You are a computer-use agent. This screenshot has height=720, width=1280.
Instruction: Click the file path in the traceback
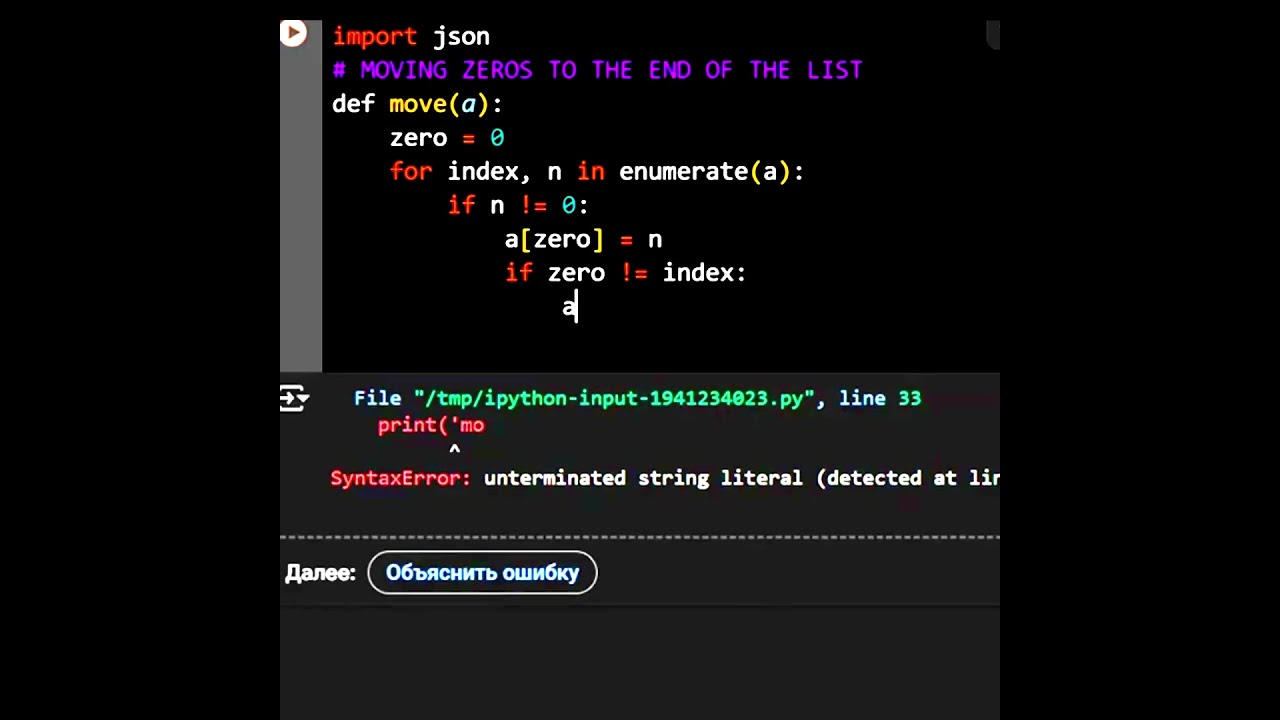point(614,399)
